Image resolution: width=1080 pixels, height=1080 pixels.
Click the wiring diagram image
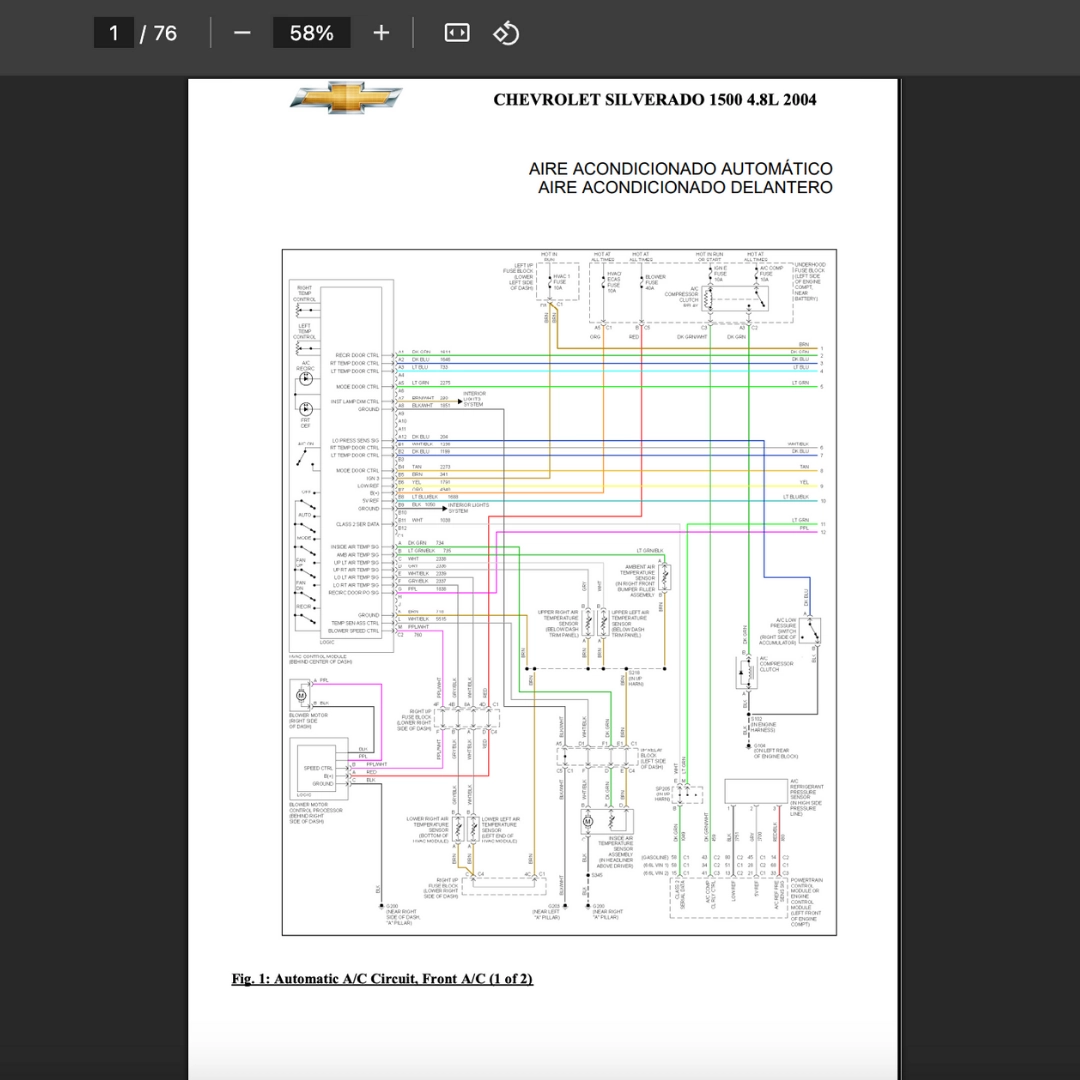[x=559, y=592]
